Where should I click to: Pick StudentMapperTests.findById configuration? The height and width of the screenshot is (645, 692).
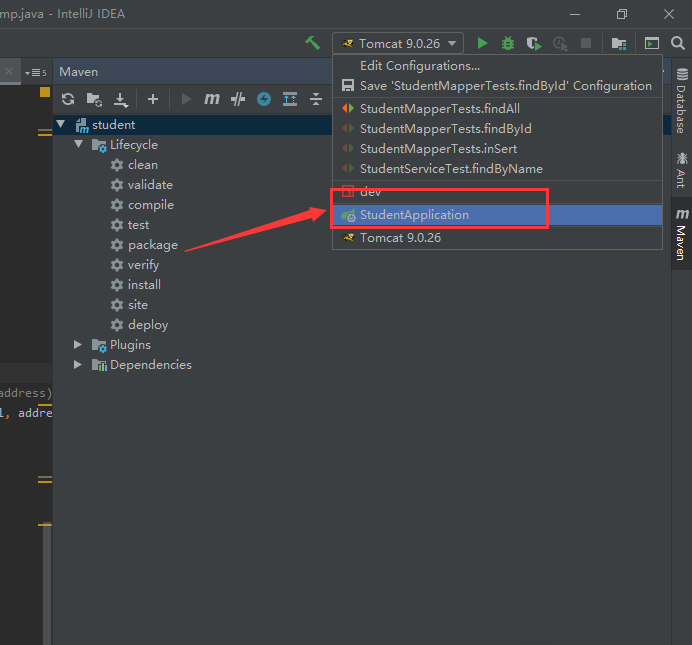tap(497, 129)
